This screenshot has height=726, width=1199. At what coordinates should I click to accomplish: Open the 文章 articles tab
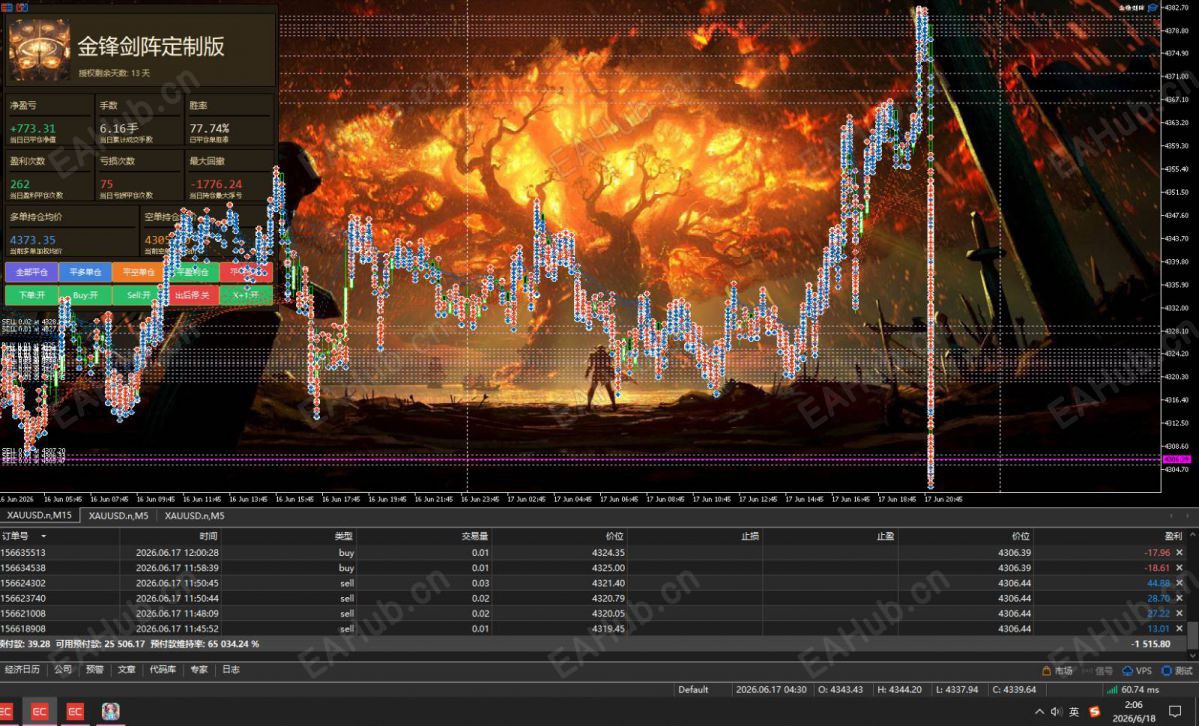[x=126, y=669]
